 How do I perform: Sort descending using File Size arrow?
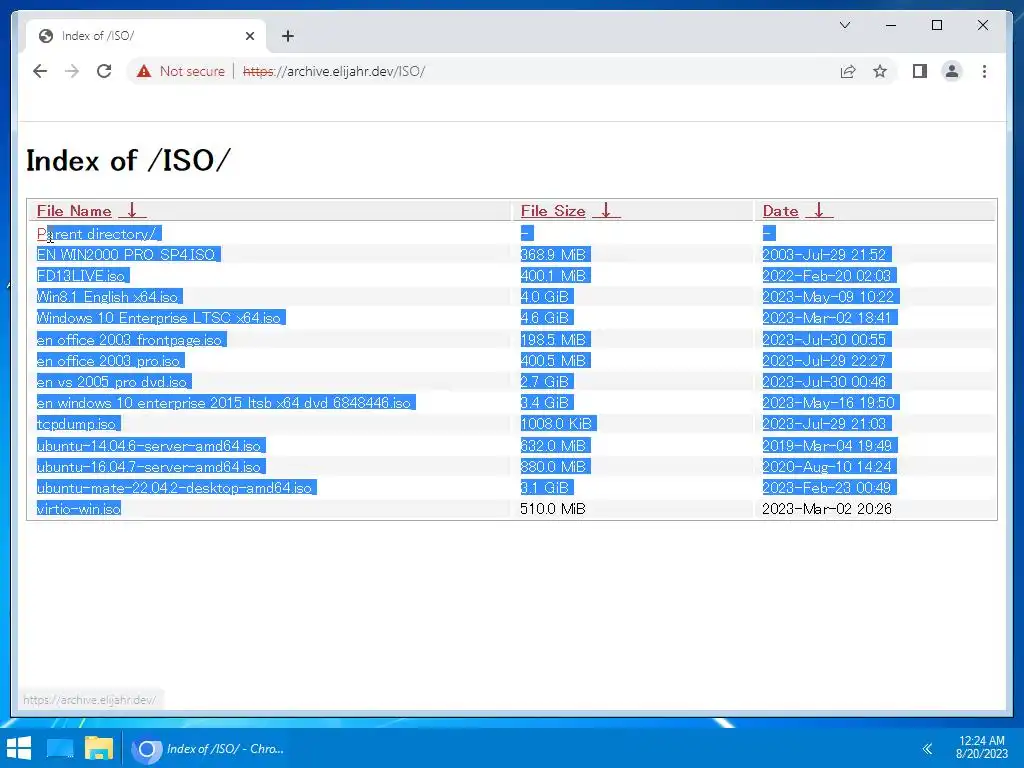(x=607, y=211)
